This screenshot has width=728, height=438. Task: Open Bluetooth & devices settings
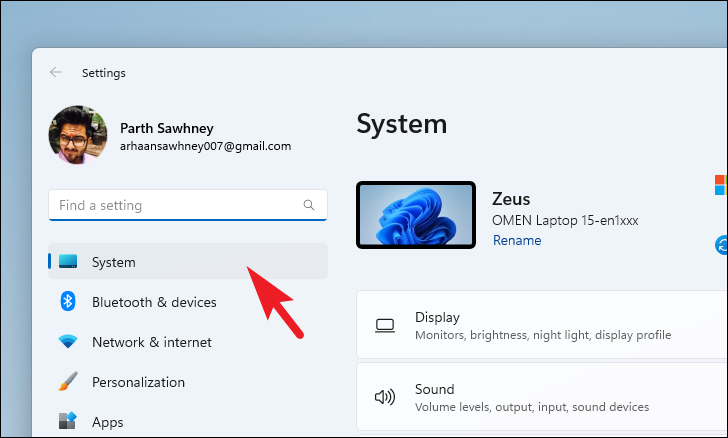point(188,302)
